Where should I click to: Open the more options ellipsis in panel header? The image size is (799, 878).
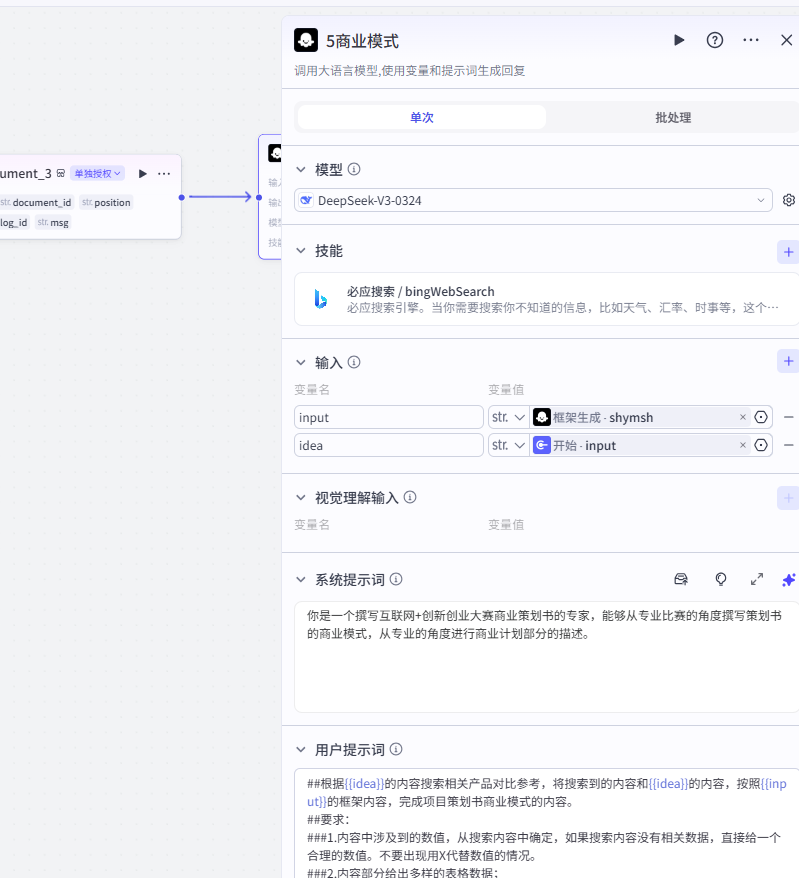(751, 40)
